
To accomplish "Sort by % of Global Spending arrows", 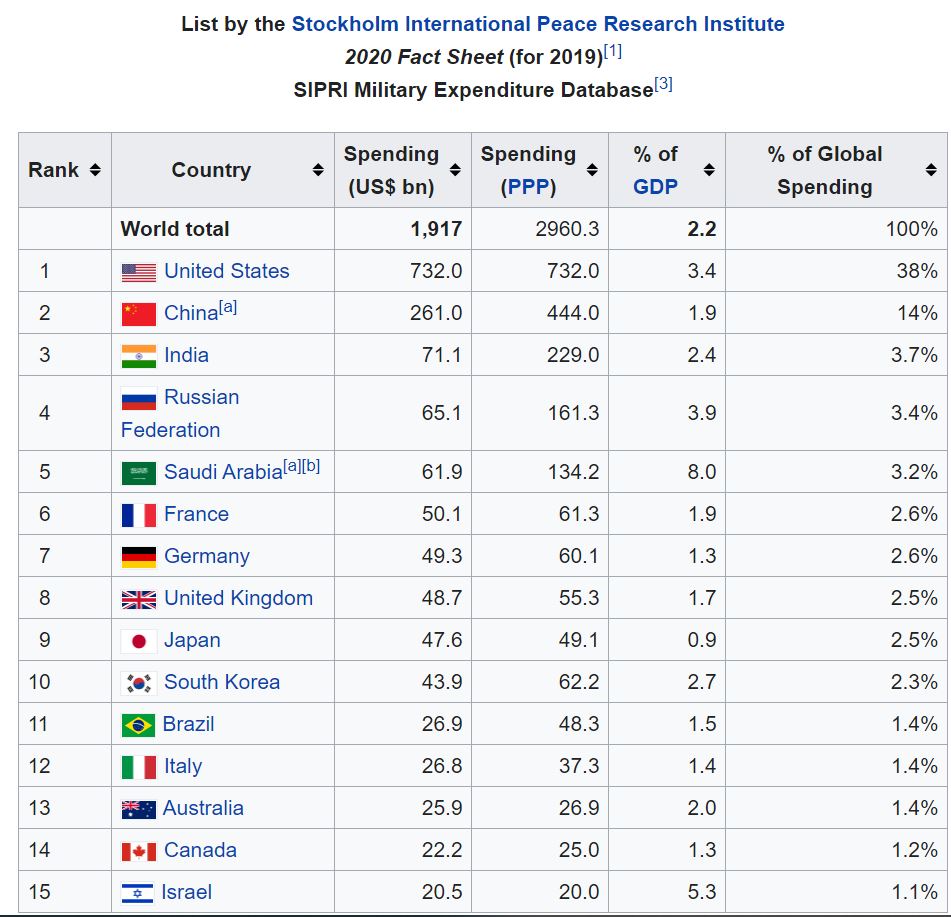I will [931, 170].
